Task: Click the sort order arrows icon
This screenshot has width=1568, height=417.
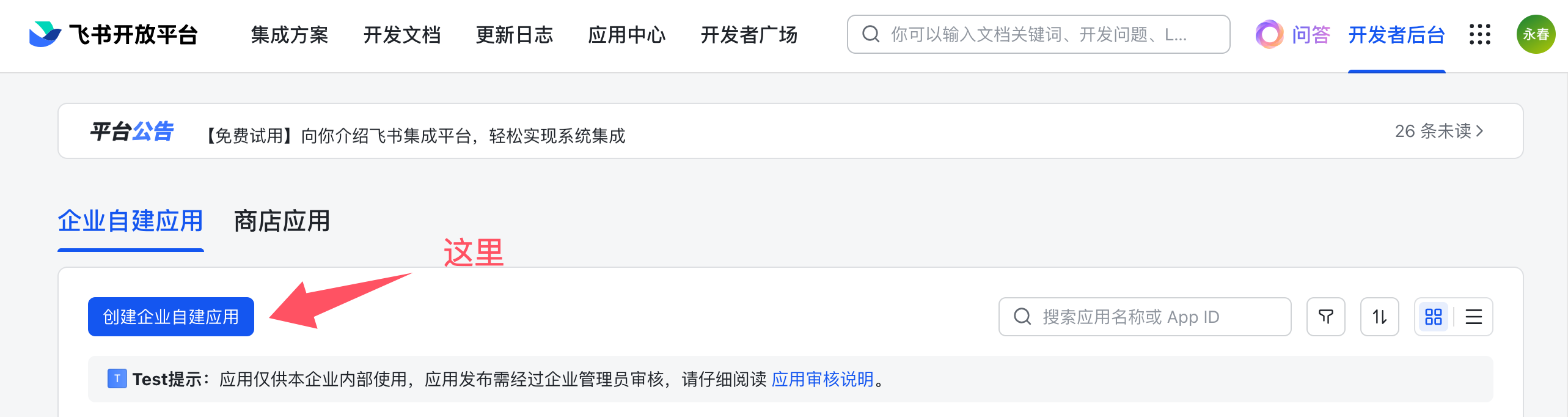Action: coord(1379,317)
